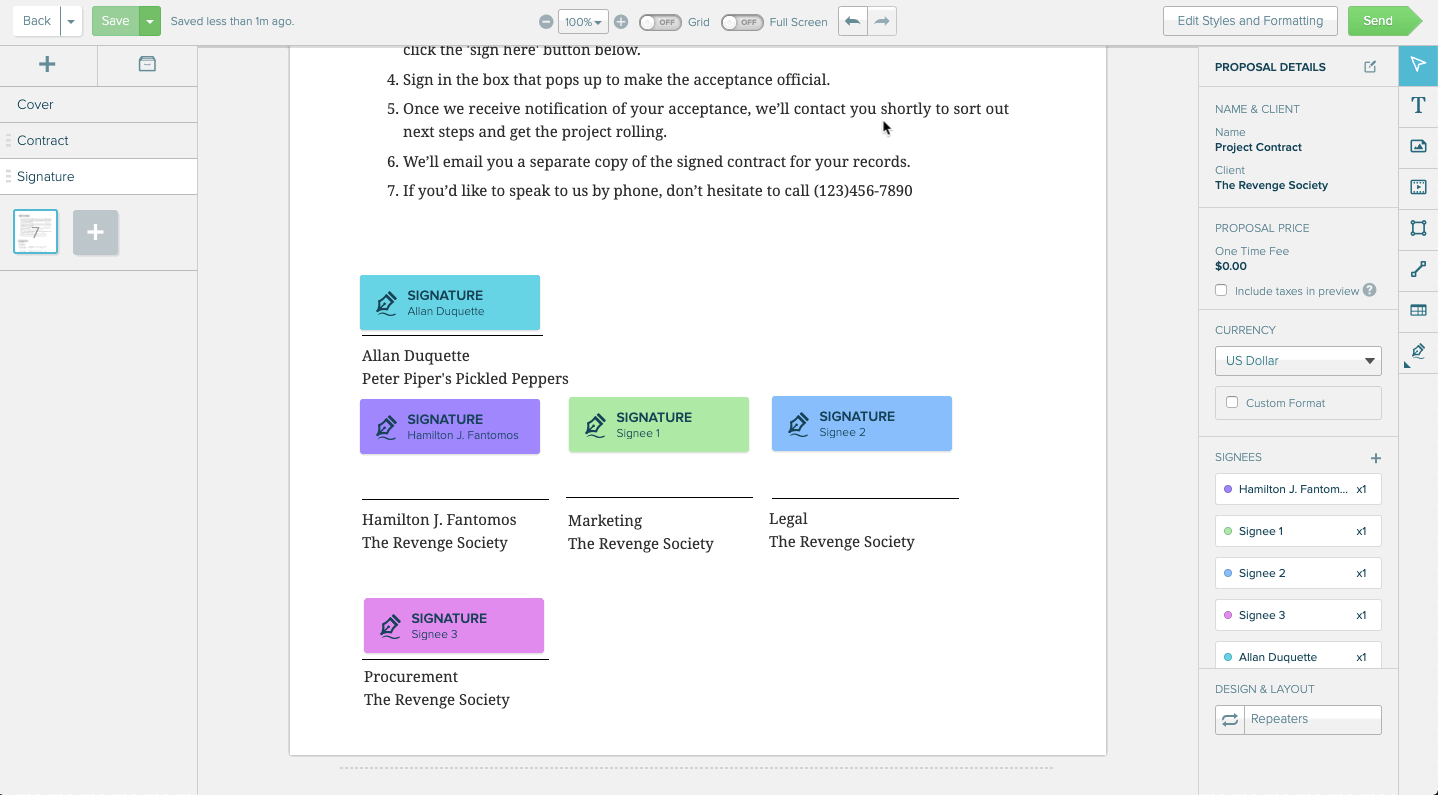Open the section library icon
This screenshot has width=1438, height=795.
pyautogui.click(x=147, y=65)
